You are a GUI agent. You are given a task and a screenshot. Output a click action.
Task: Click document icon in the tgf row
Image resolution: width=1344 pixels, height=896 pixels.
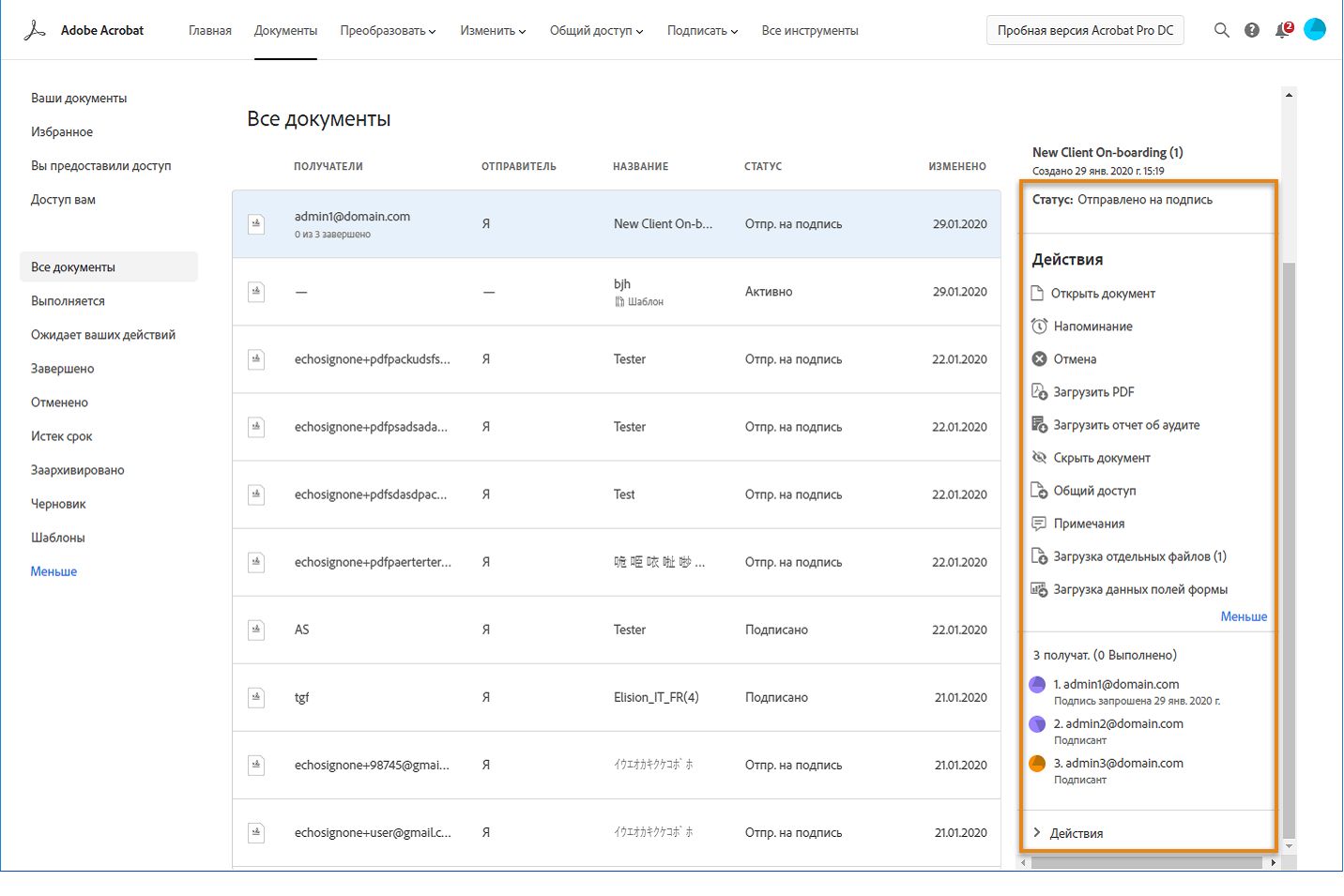click(x=255, y=697)
